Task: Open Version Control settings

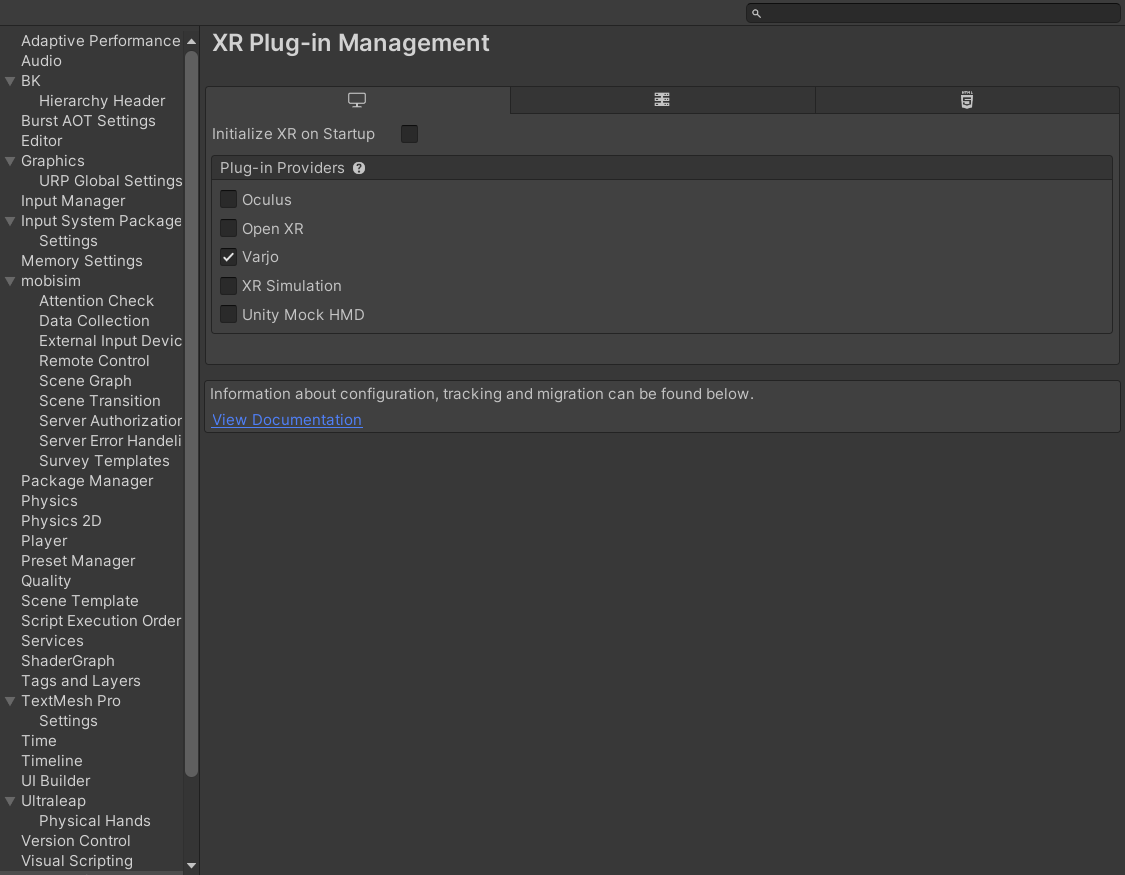Action: point(76,841)
